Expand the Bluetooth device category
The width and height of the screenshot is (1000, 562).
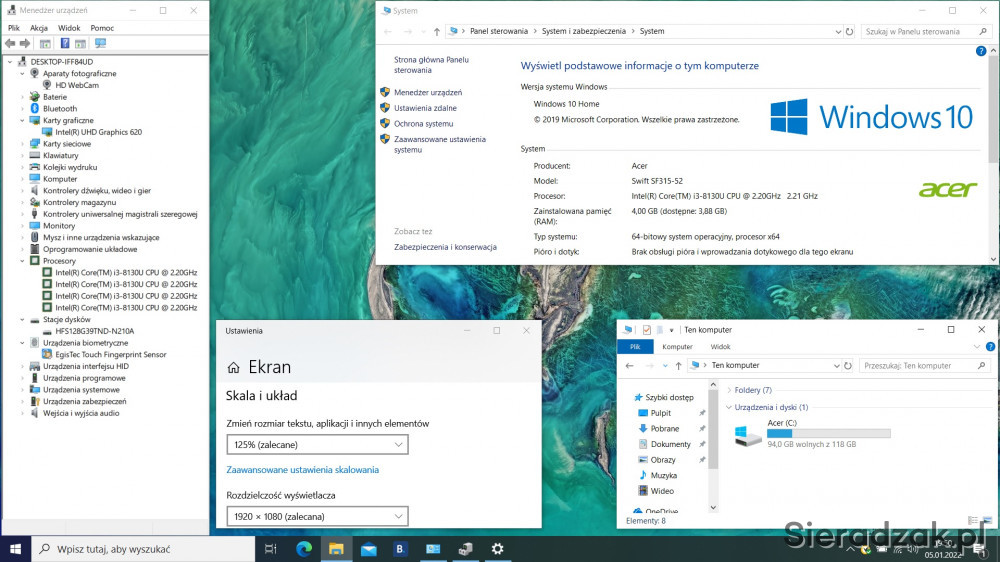22,109
